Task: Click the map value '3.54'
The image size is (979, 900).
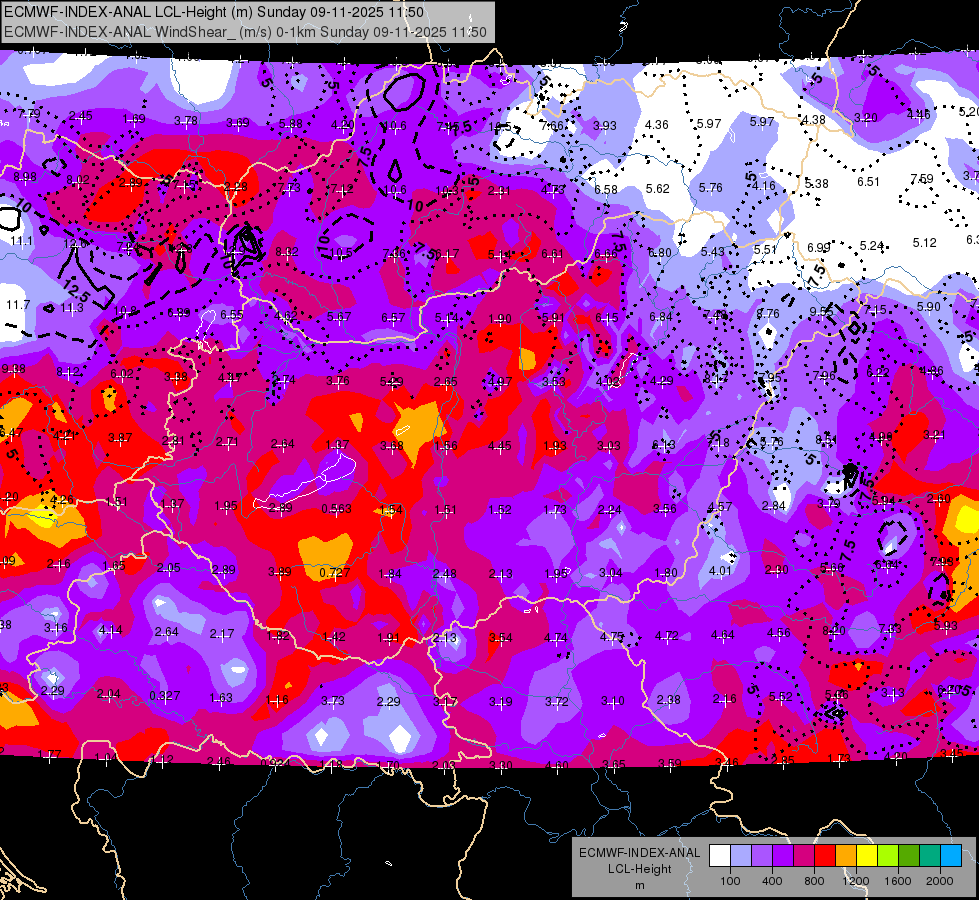Action: (501, 638)
